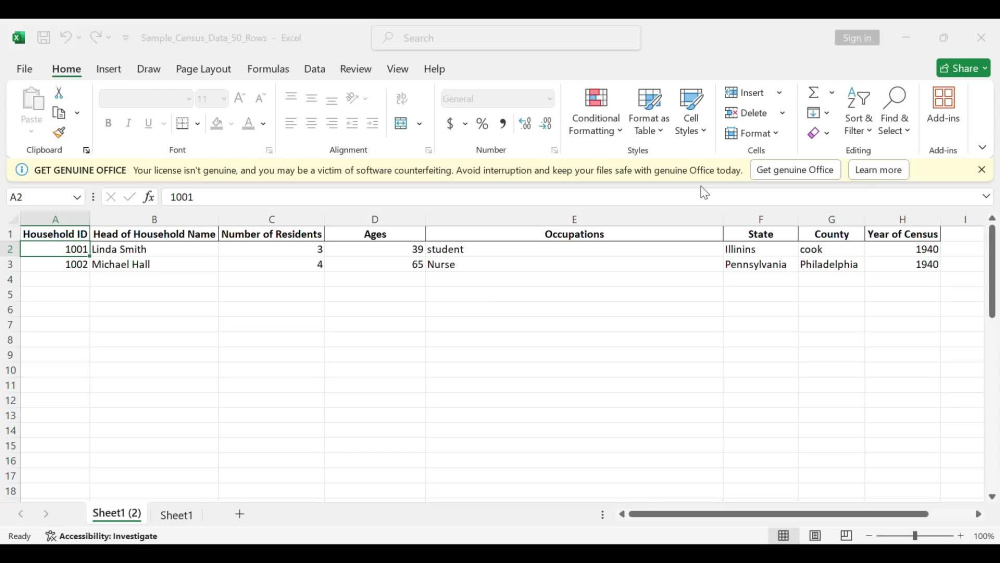
Task: Apply the font color A swatch
Action: coord(249,123)
